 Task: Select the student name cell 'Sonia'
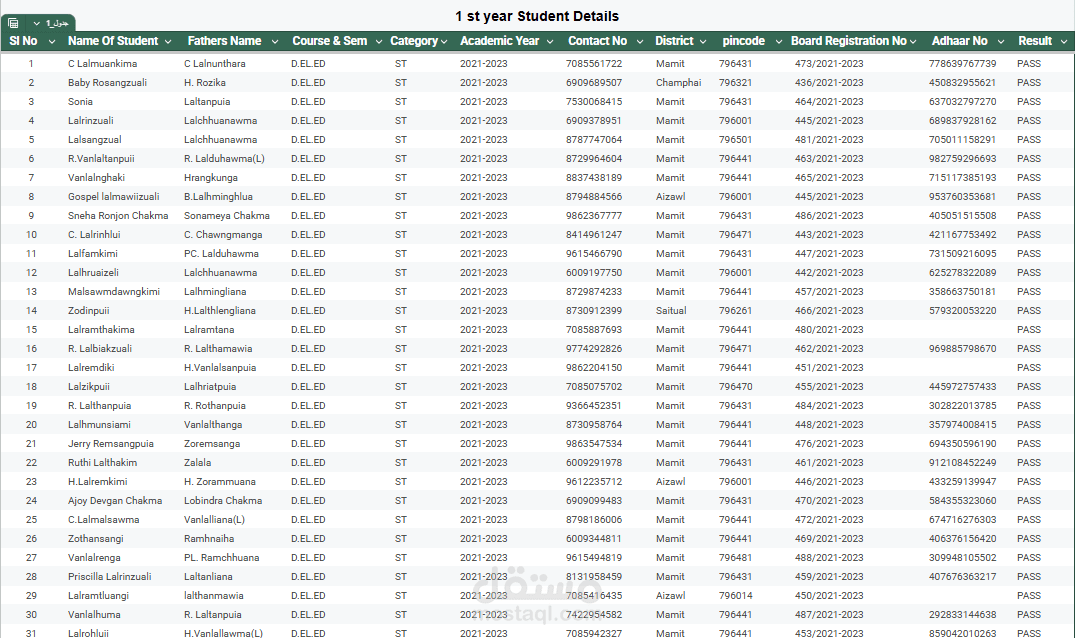coord(80,101)
